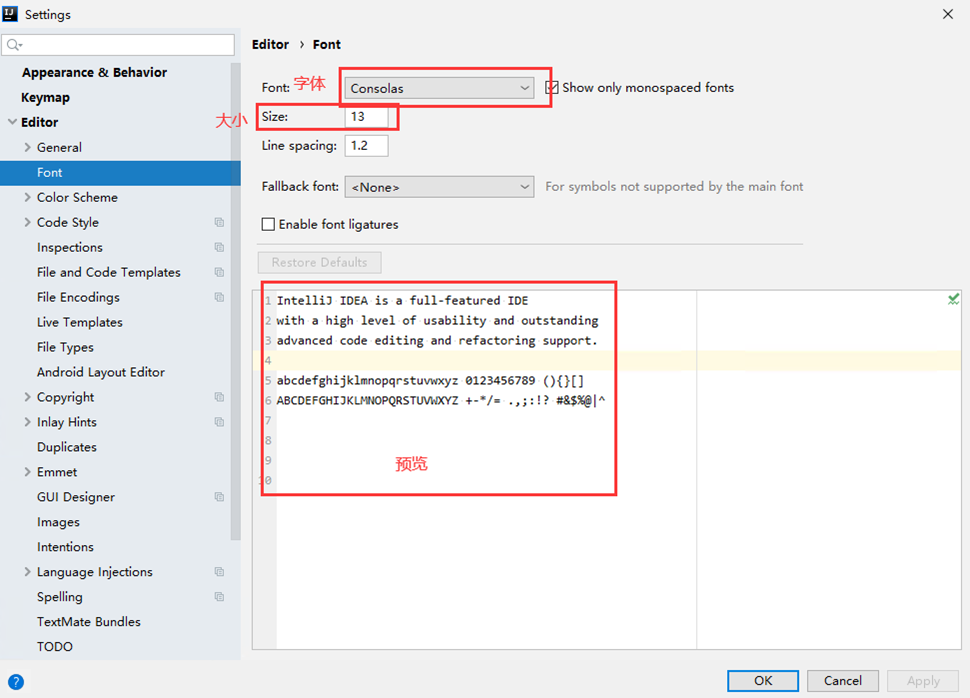Click the Editor breadcrumb link

click(x=270, y=45)
